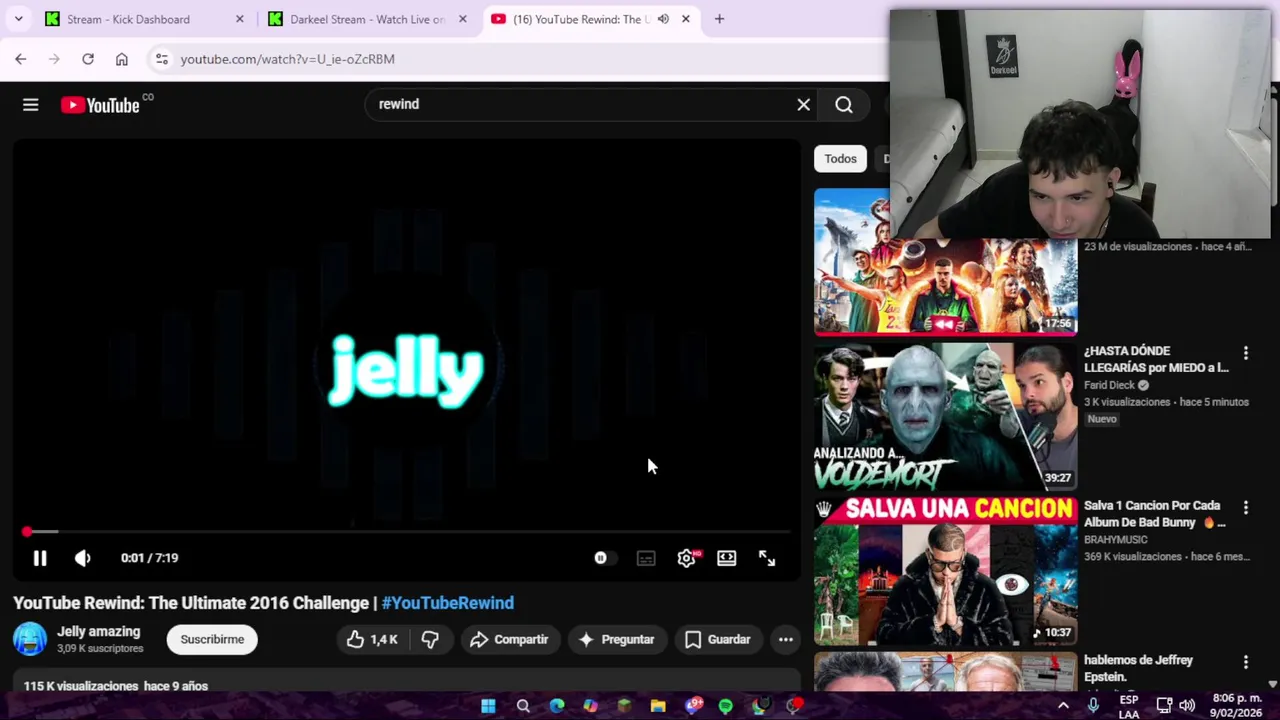
Task: Open Windows taskbar search
Action: coord(523,706)
